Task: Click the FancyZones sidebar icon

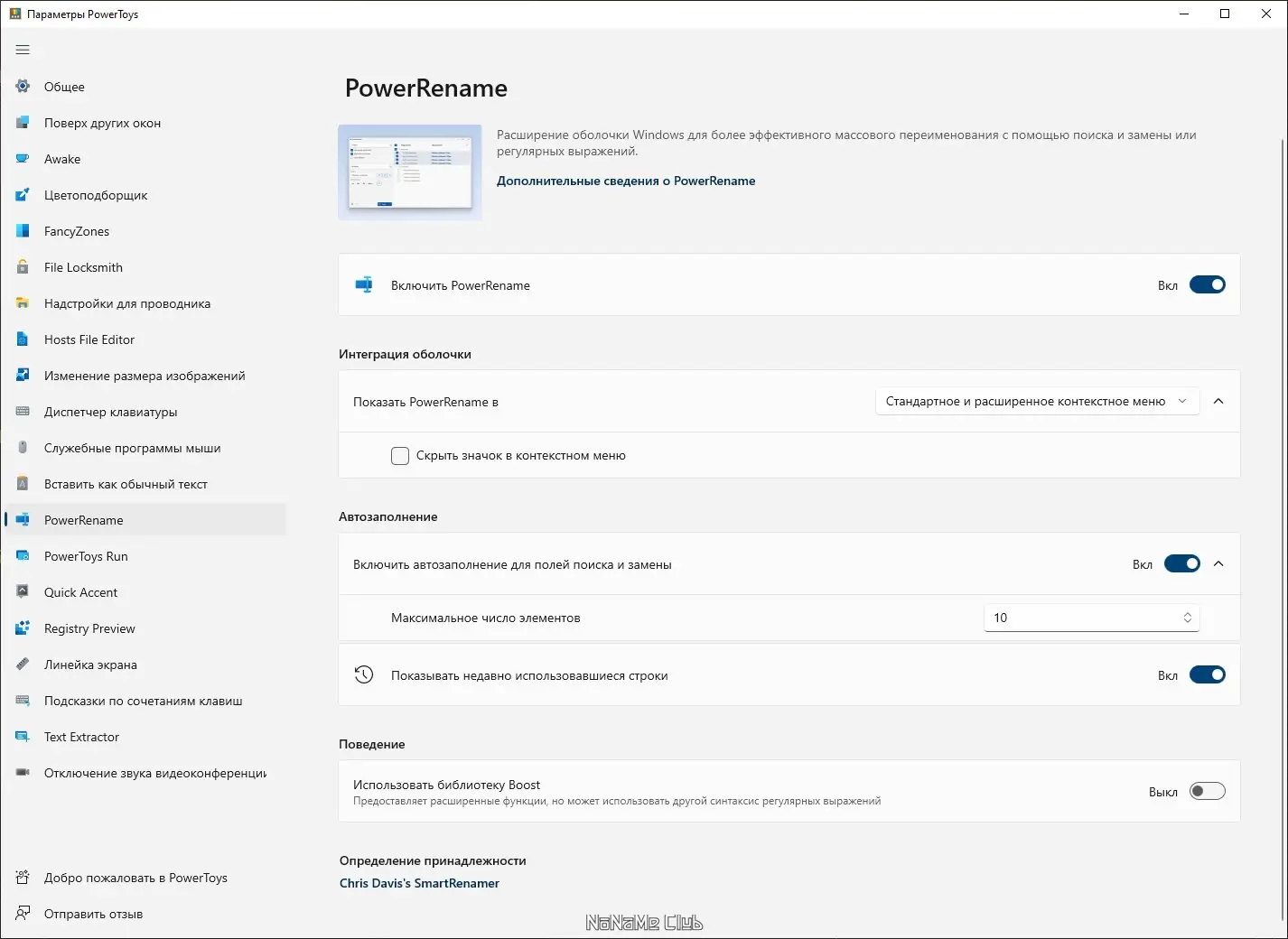Action: [x=23, y=231]
